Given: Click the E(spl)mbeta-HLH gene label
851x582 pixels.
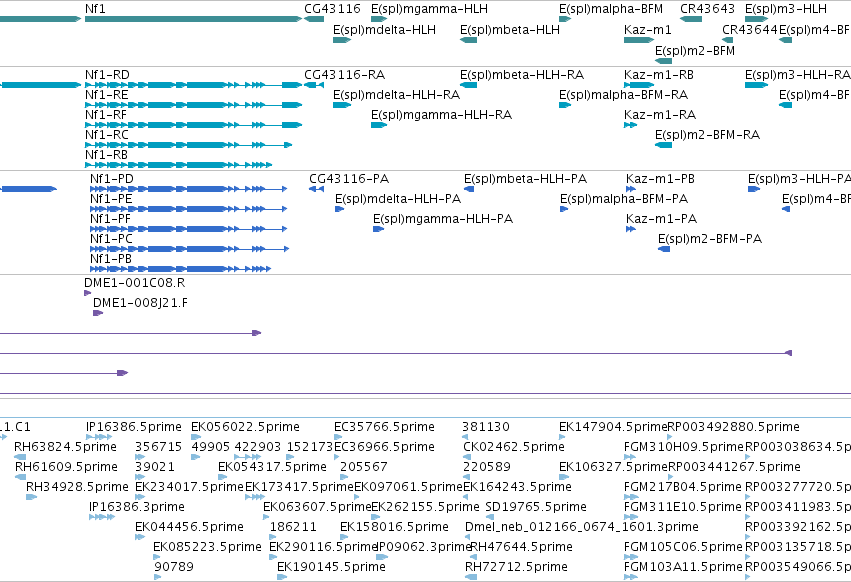Looking at the screenshot, I should click(x=510, y=30).
